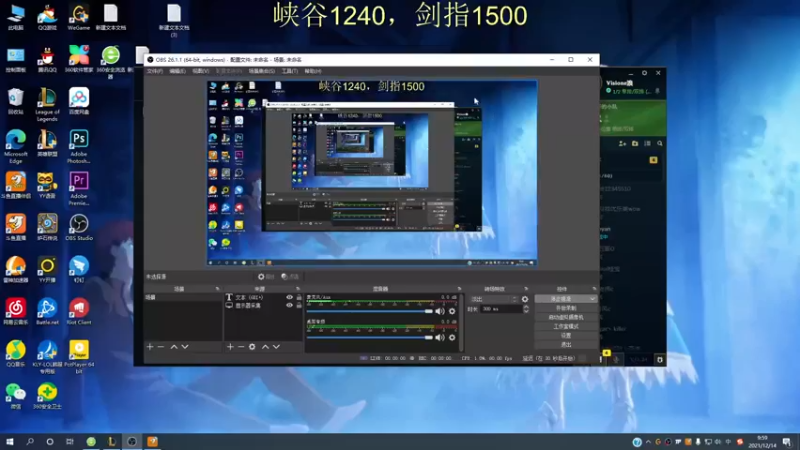The image size is (800, 450).
Task: Open the 麦克风/Aux audio settings gear
Action: pos(452,311)
